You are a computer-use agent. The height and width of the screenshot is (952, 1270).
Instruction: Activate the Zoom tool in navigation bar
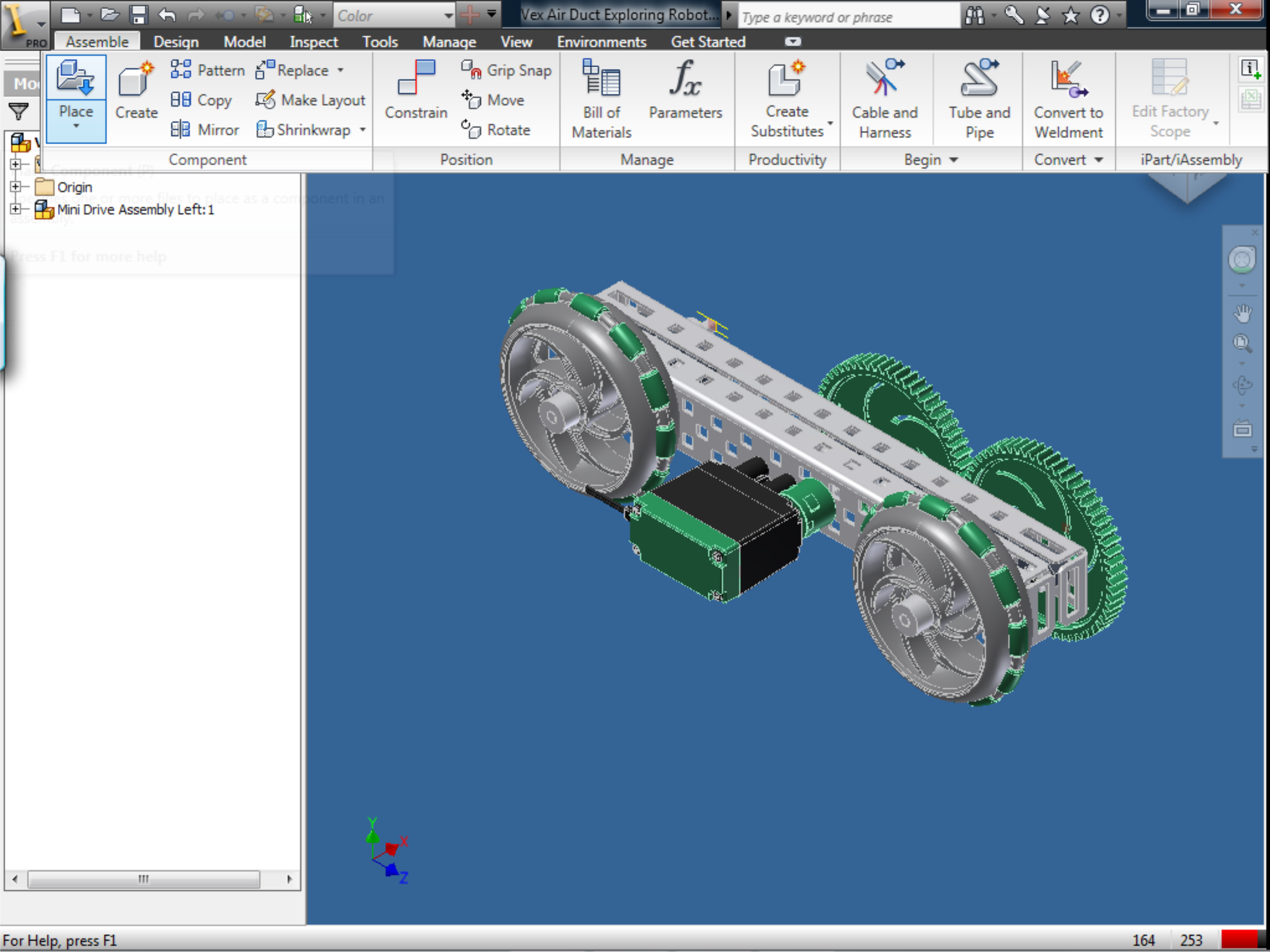(1243, 344)
